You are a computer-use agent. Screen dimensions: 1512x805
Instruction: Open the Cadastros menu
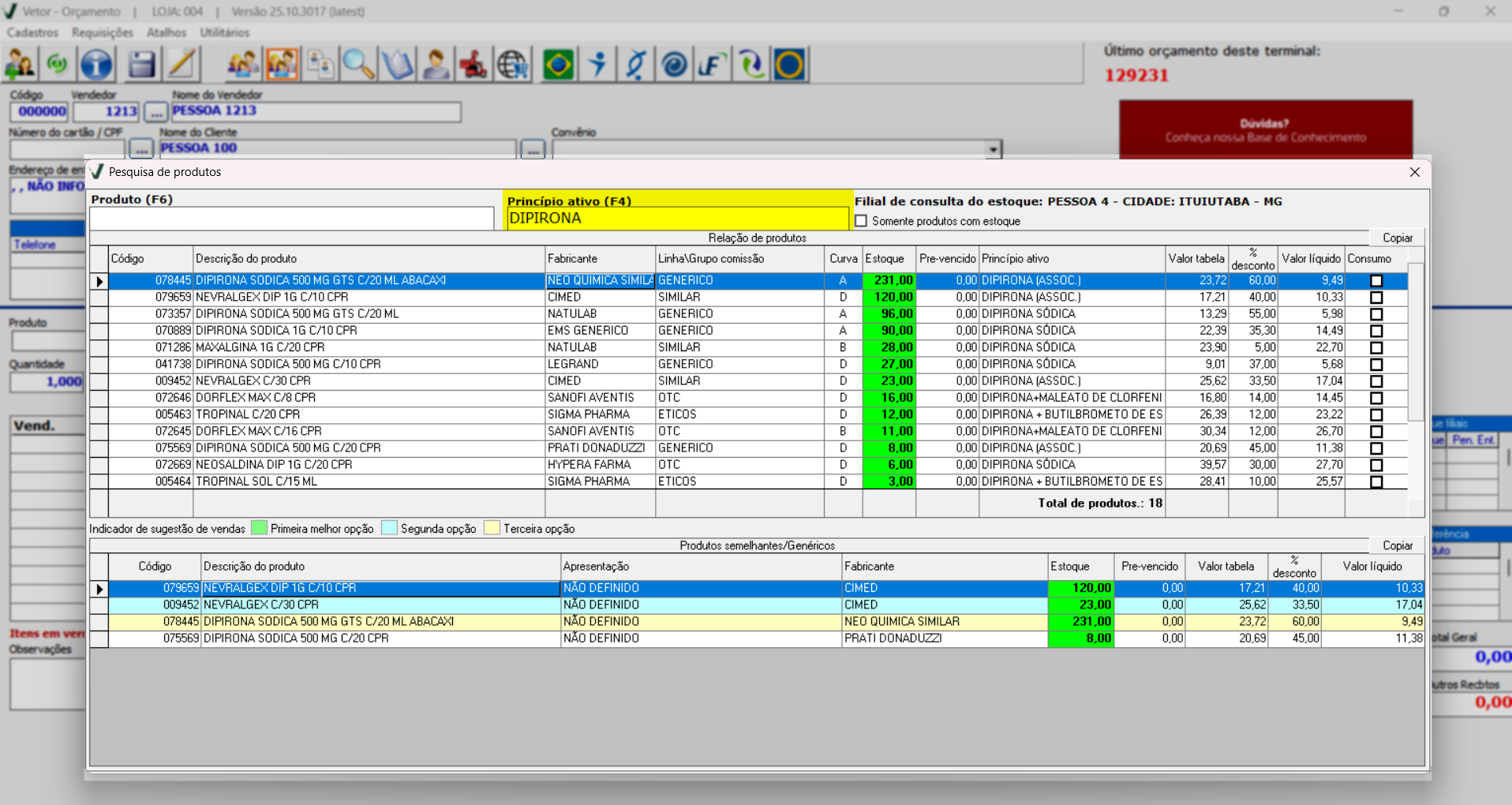coord(32,32)
